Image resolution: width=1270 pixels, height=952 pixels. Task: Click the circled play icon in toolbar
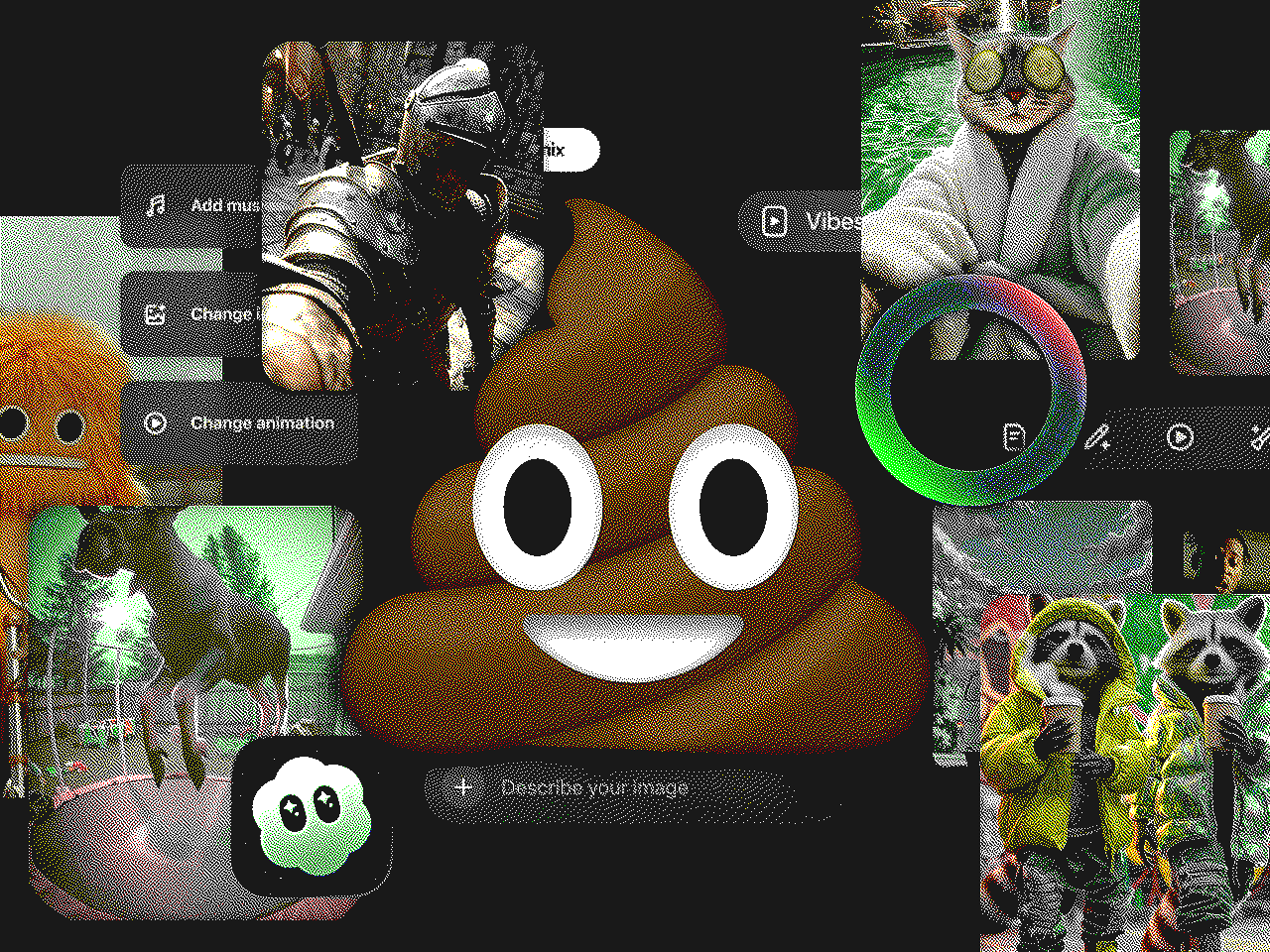(x=1180, y=436)
